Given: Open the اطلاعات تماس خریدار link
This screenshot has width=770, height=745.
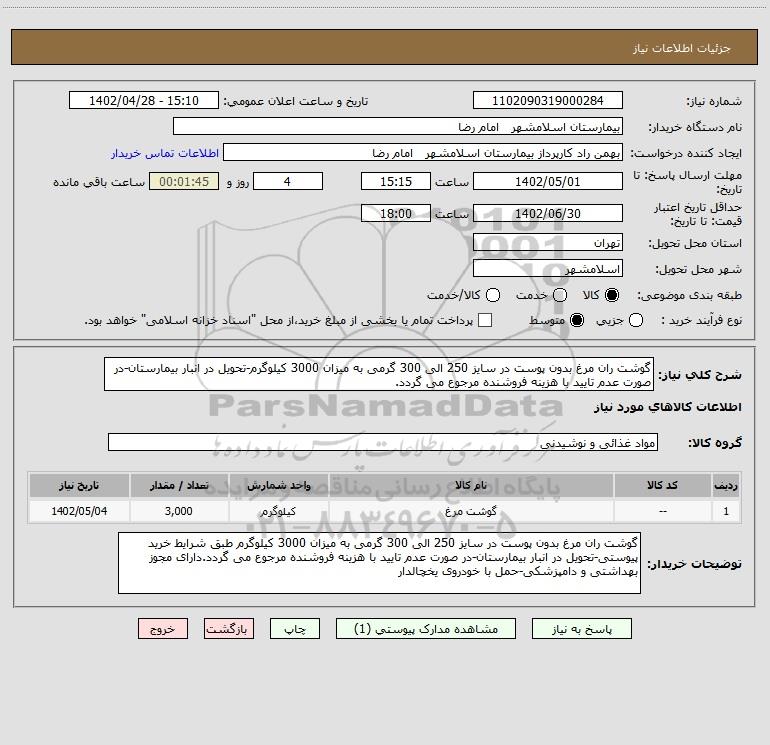Looking at the screenshot, I should pos(165,153).
